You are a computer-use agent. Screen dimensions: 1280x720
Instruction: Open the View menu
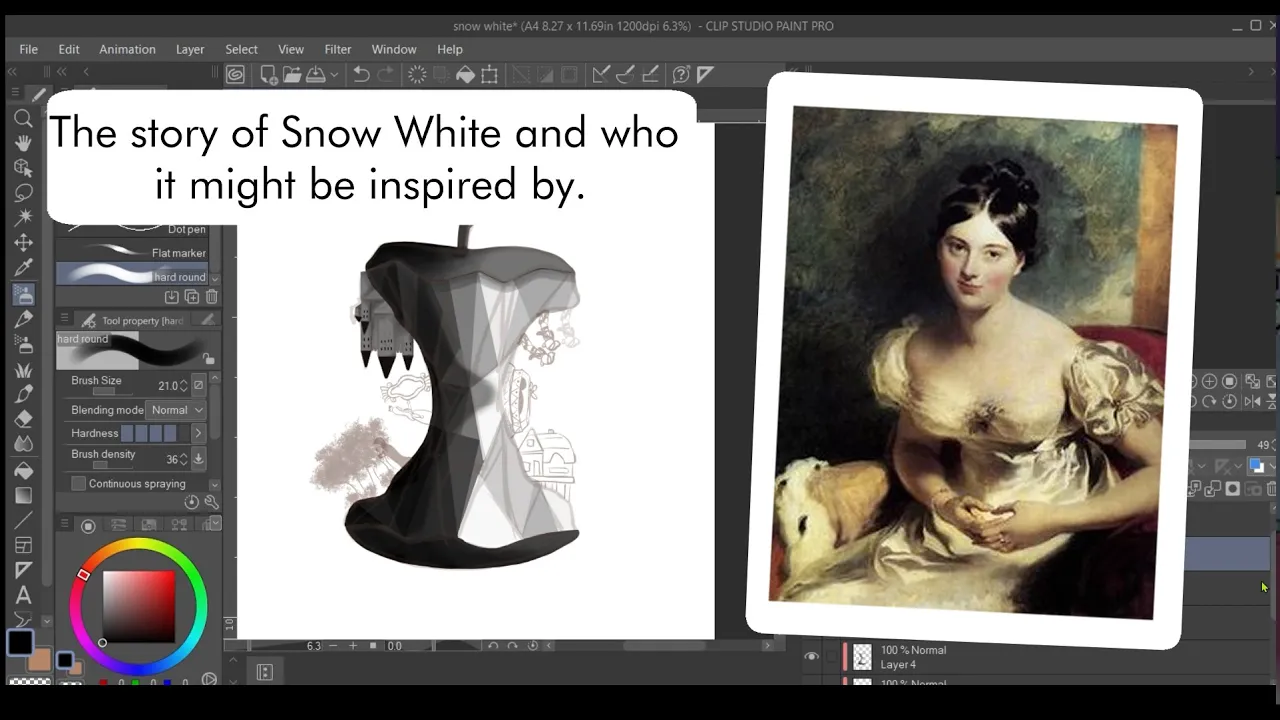pos(291,49)
